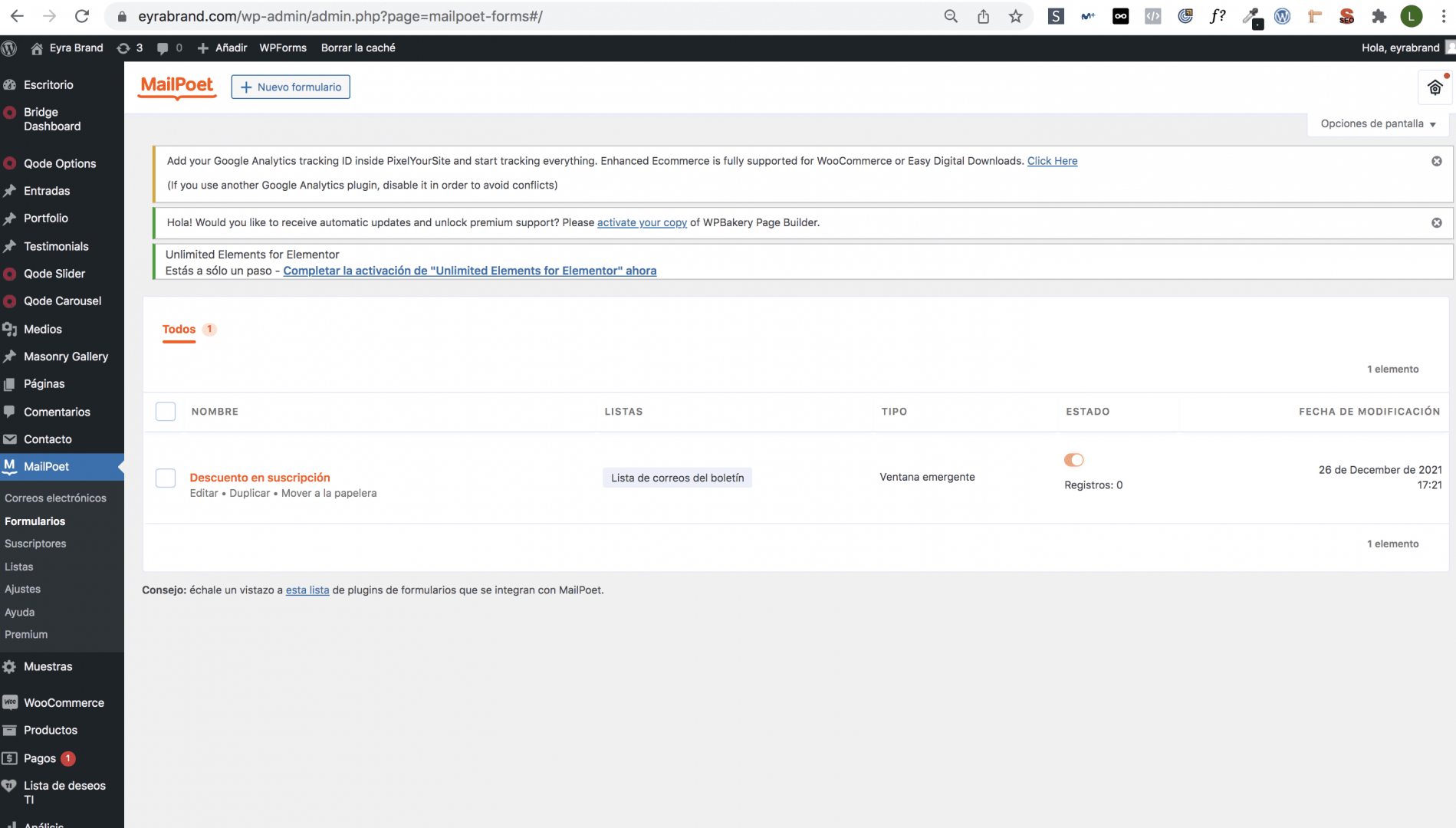
Task: Open the browser zoom magnifier icon
Action: (x=951, y=16)
